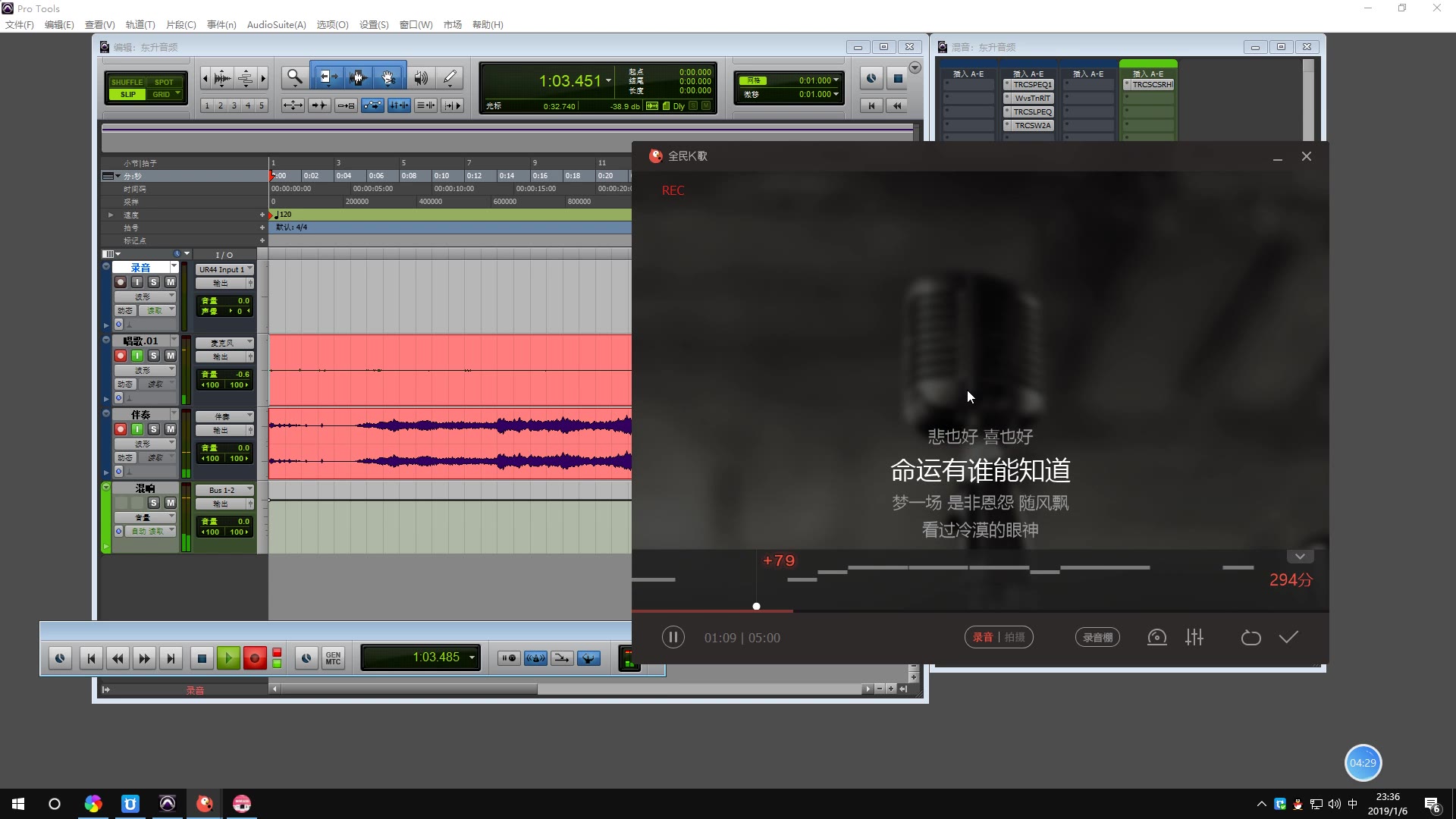Click the karaoke progress bar handle
This screenshot has height=819, width=1456.
[x=756, y=606]
